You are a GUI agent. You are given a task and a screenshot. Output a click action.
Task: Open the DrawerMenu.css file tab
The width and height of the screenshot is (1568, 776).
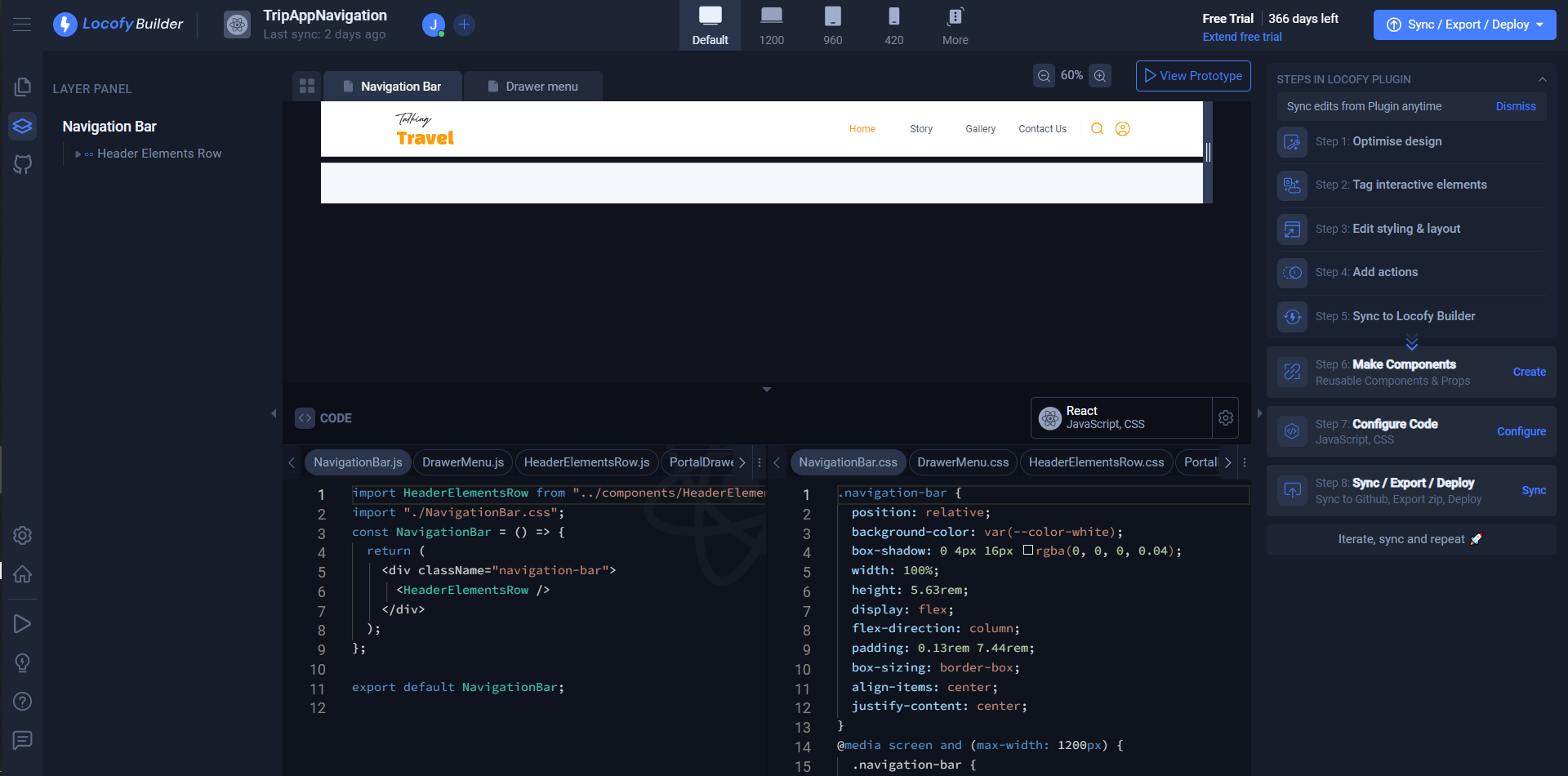click(962, 462)
